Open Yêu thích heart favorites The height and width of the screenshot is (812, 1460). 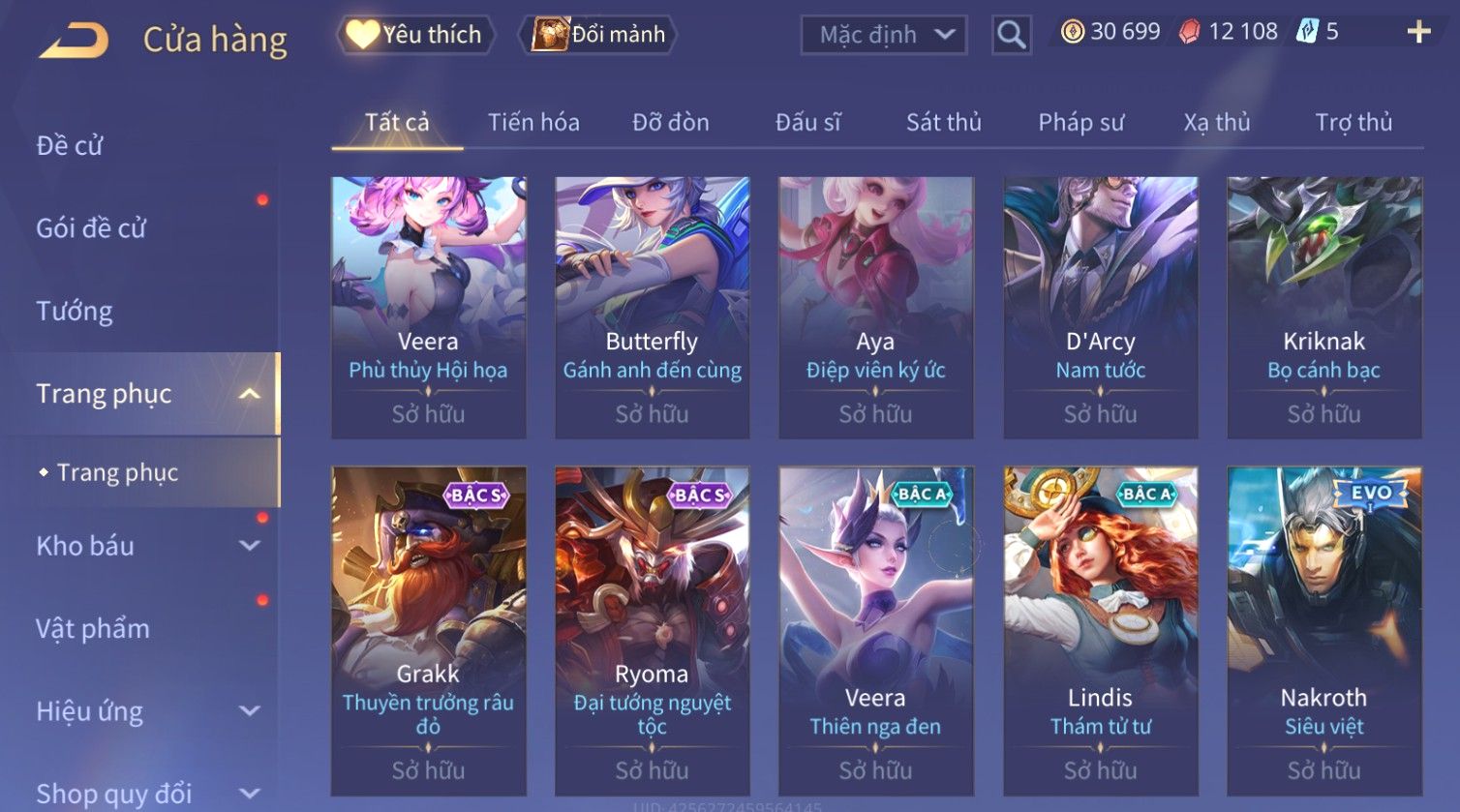pyautogui.click(x=415, y=35)
